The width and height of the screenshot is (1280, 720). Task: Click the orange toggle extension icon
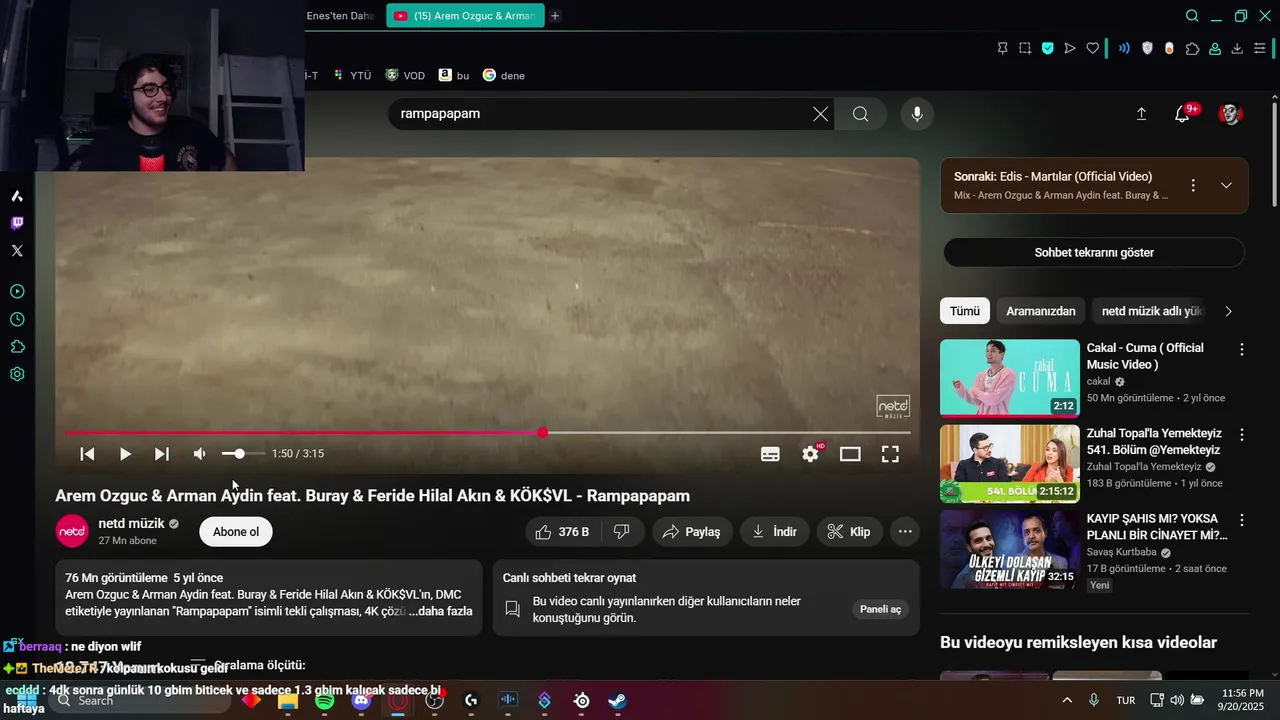[x=1169, y=48]
